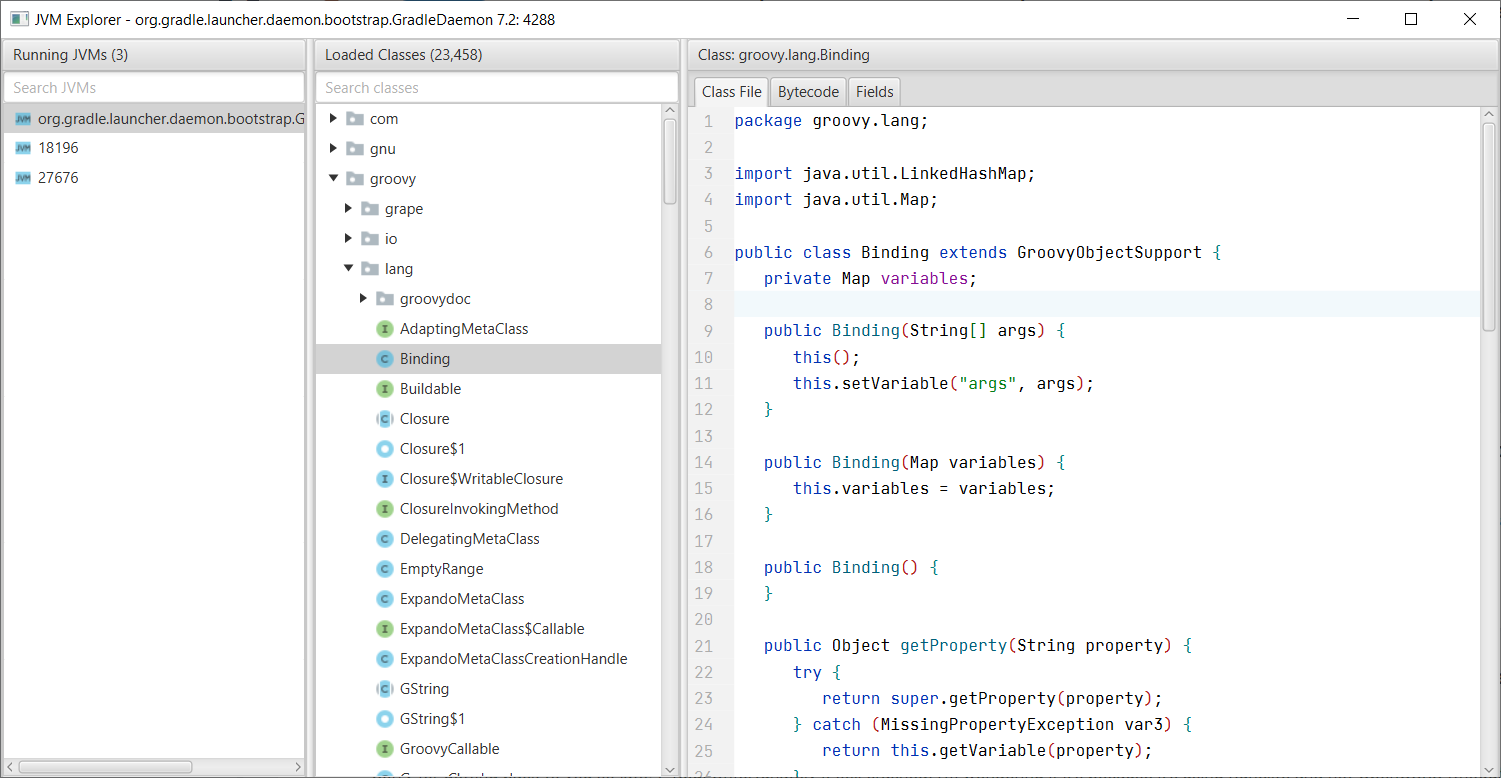This screenshot has height=778, width=1501.
Task: Focus the Search JVMs field
Action: [154, 88]
